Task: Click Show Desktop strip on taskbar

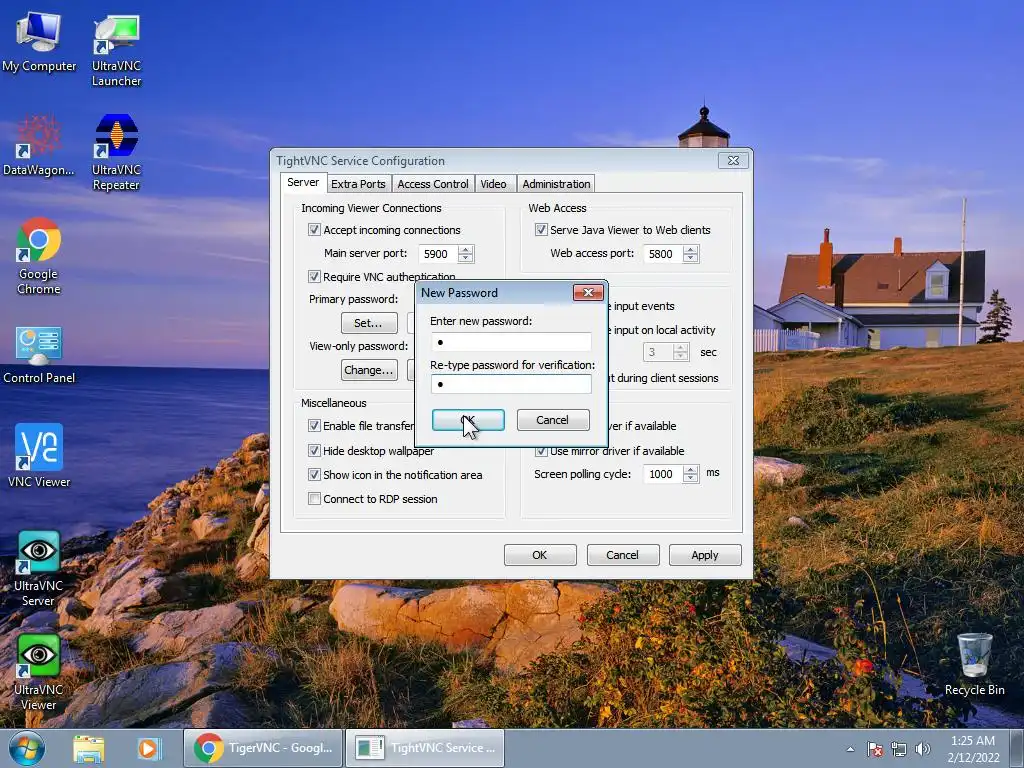Action: (x=1018, y=748)
